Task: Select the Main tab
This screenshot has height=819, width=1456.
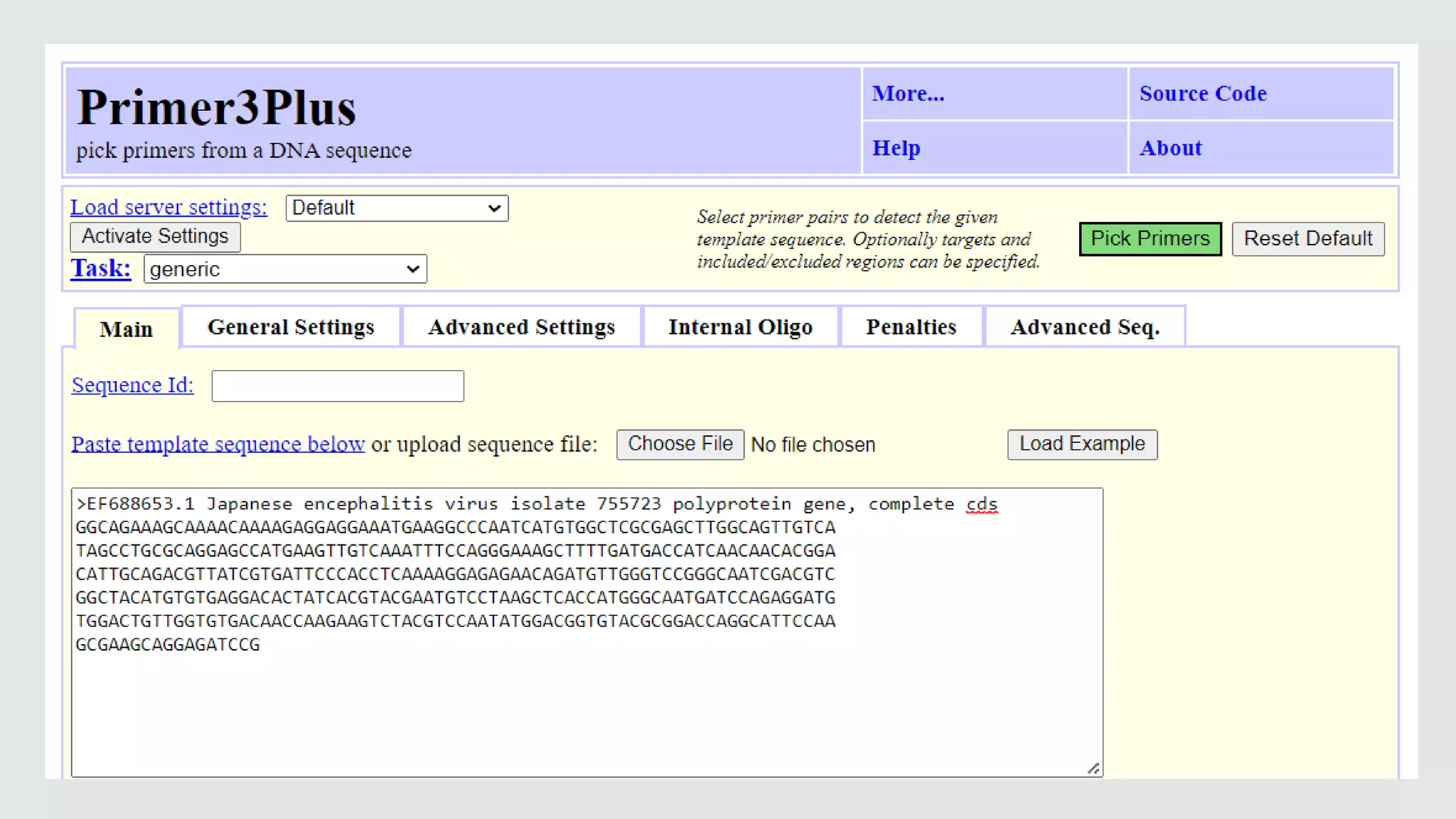Action: pyautogui.click(x=127, y=329)
